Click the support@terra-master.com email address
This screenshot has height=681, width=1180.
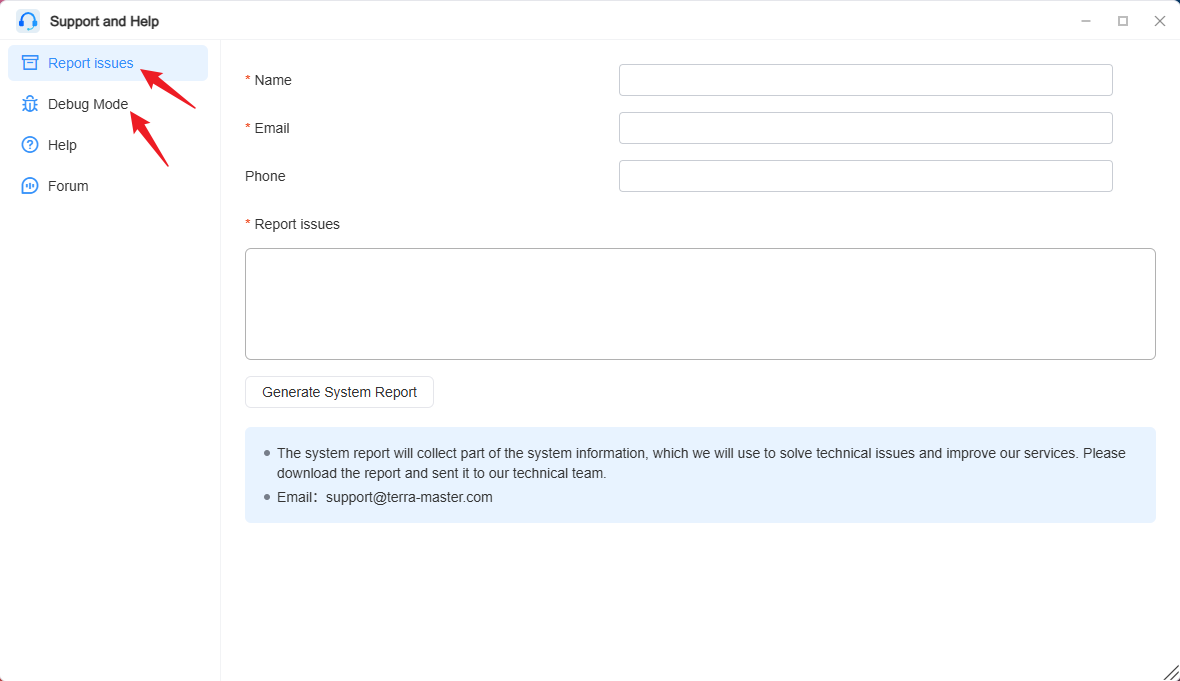(409, 497)
